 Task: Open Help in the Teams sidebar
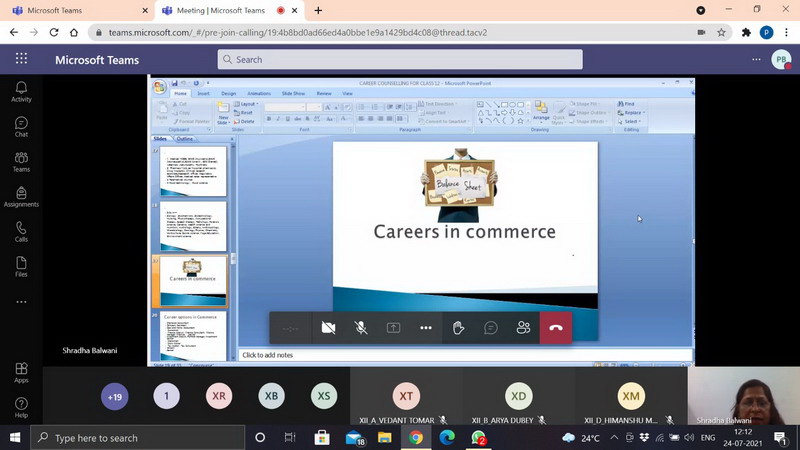[21, 408]
